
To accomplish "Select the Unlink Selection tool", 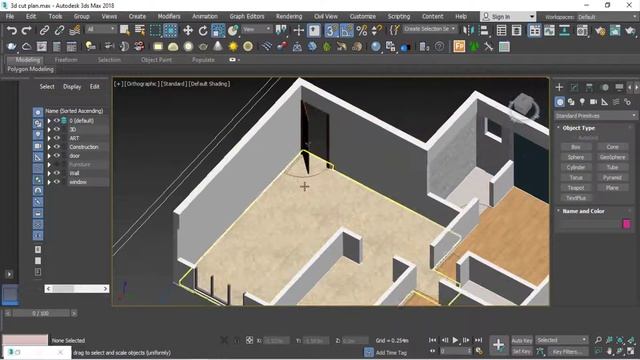I will (59, 30).
